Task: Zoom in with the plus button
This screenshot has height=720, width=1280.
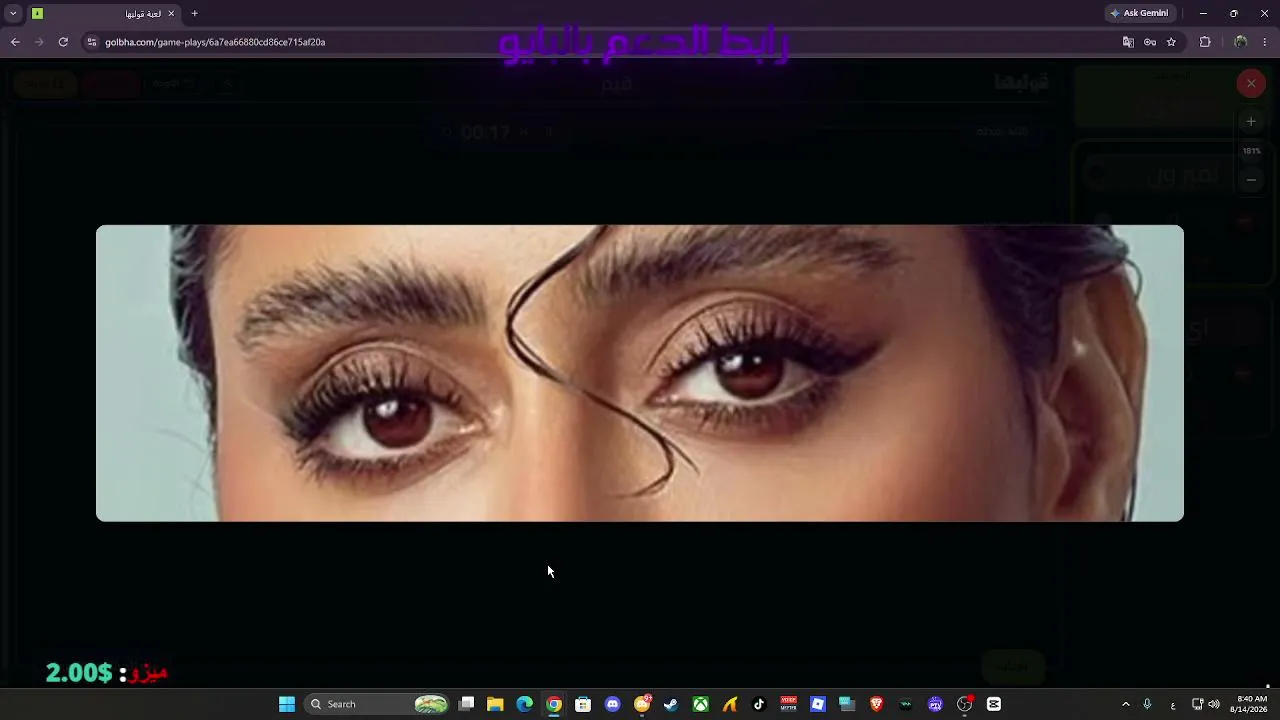Action: tap(1251, 121)
